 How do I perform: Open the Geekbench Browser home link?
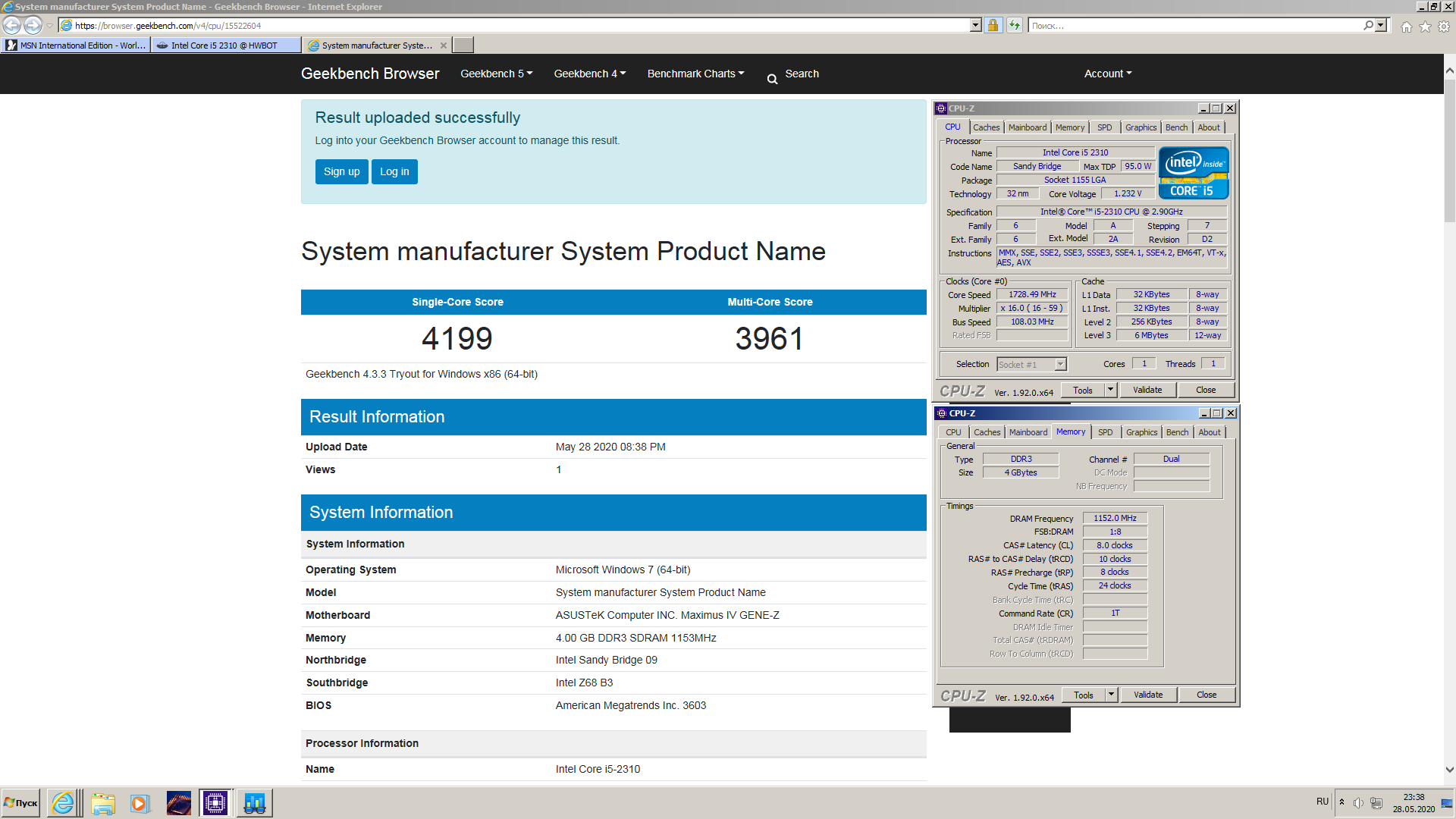370,74
